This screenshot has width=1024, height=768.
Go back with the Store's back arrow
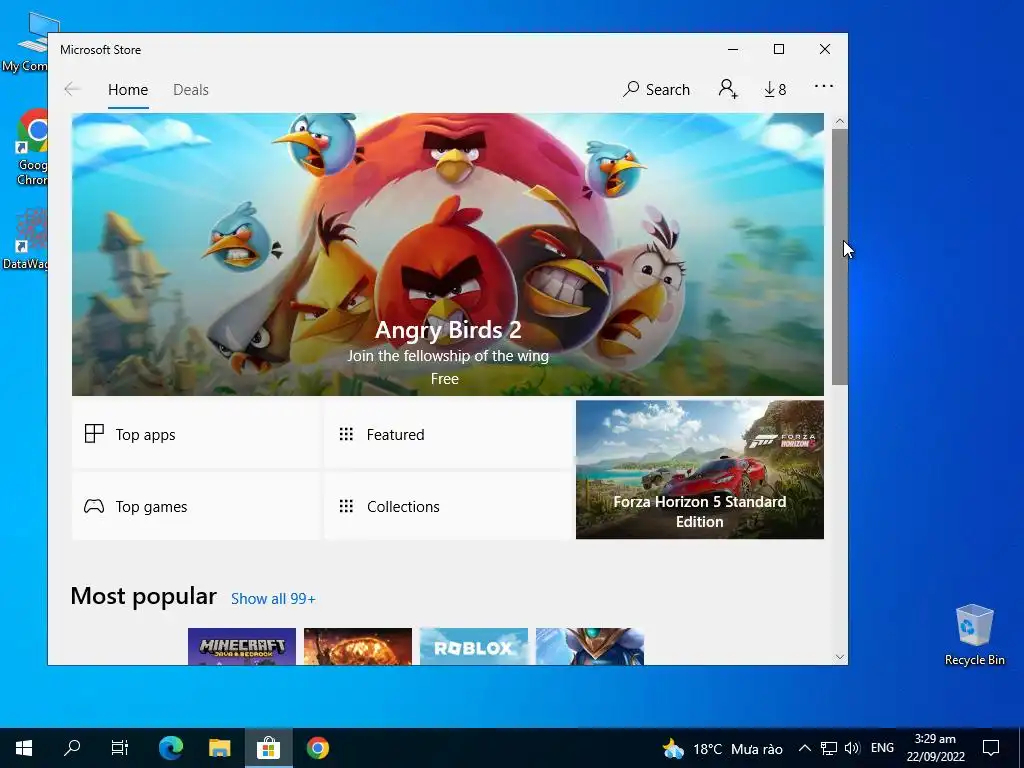click(x=72, y=89)
